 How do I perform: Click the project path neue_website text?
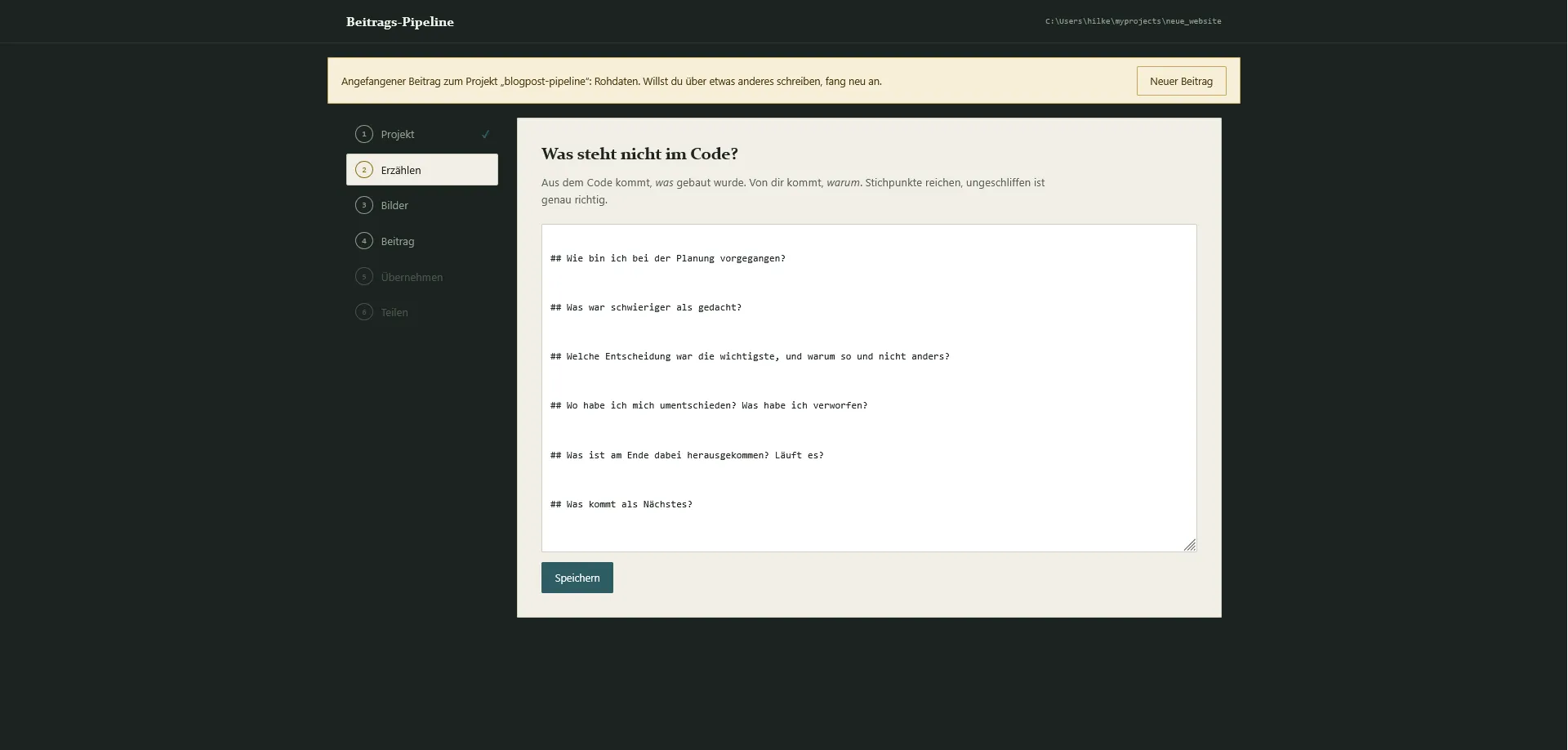point(1134,21)
